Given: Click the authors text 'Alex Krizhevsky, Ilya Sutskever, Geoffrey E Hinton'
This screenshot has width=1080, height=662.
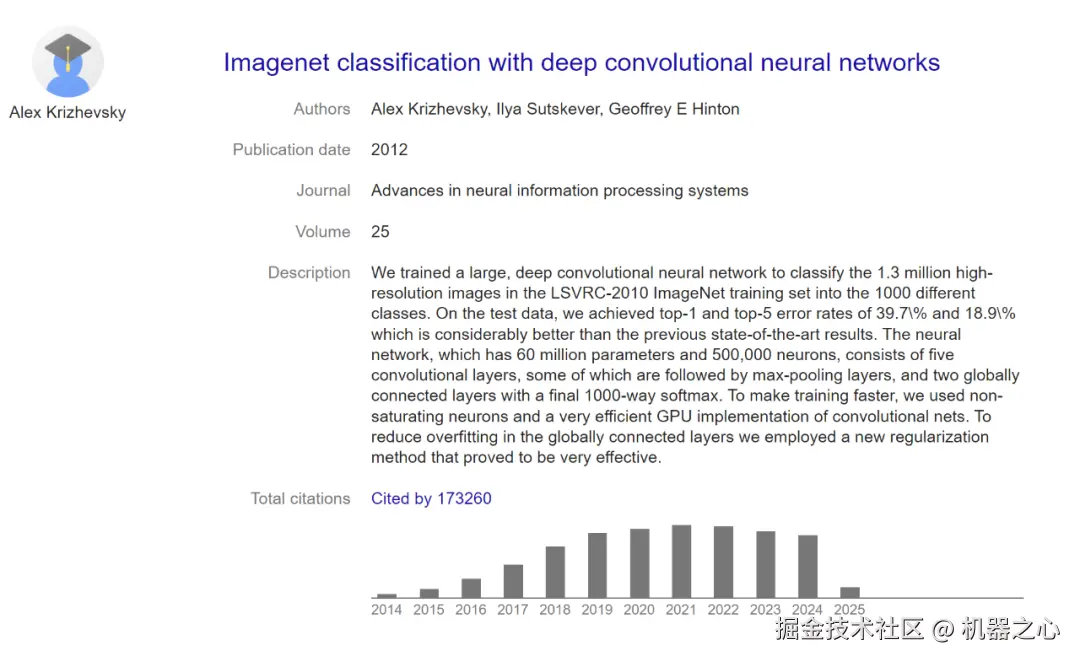Looking at the screenshot, I should [555, 109].
